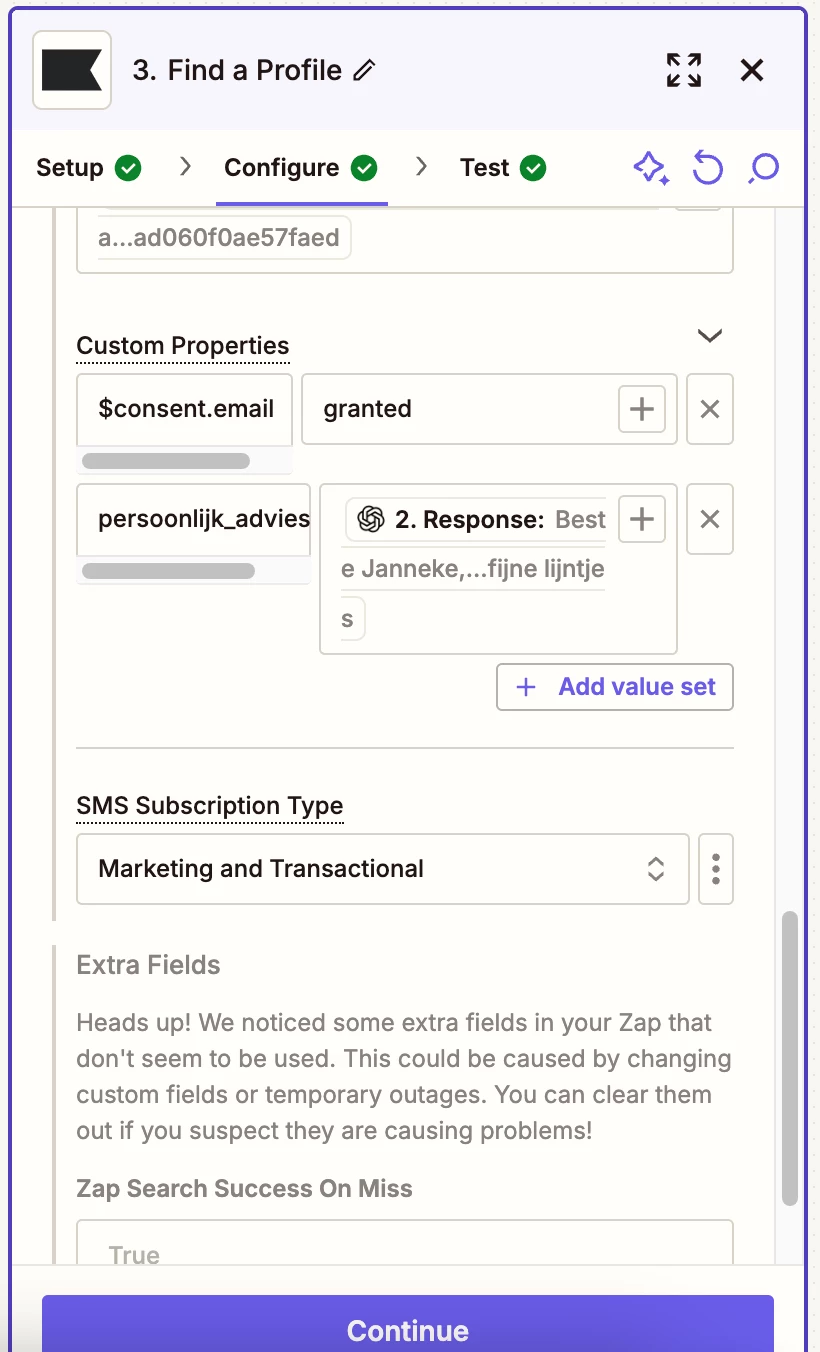Viewport: 820px width, 1352px height.
Task: Expand step panel to fullscreen
Action: tap(684, 70)
